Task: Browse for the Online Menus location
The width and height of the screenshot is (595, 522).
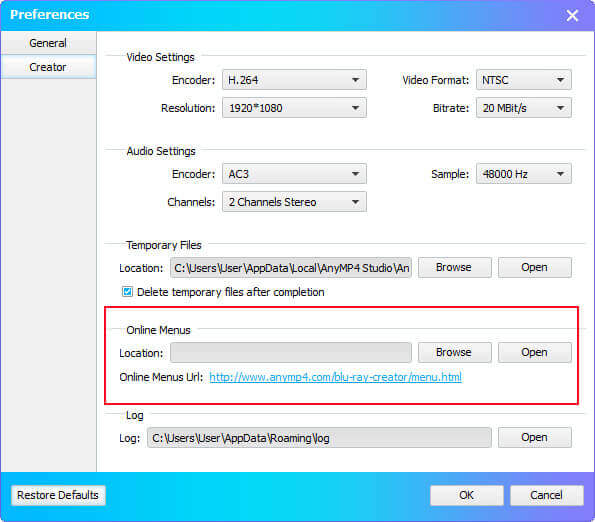Action: (x=455, y=353)
